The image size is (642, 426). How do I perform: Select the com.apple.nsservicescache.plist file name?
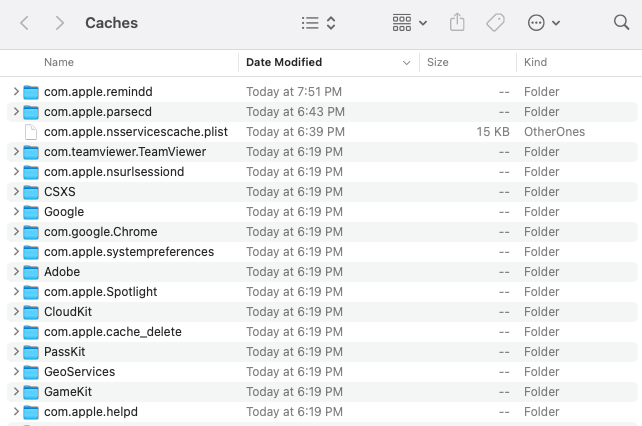click(x=136, y=132)
